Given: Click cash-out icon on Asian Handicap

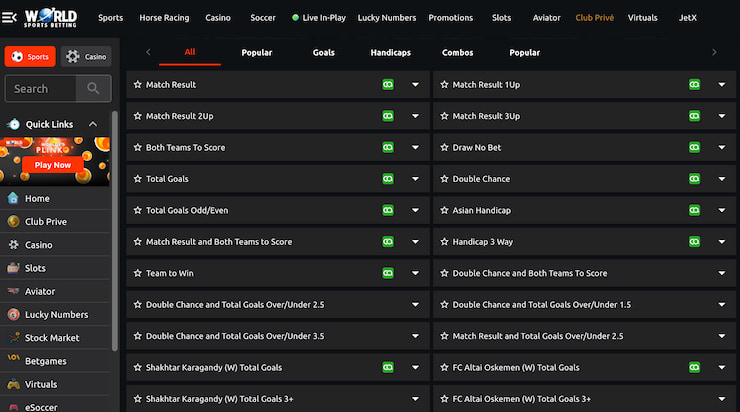Looking at the screenshot, I should point(694,210).
